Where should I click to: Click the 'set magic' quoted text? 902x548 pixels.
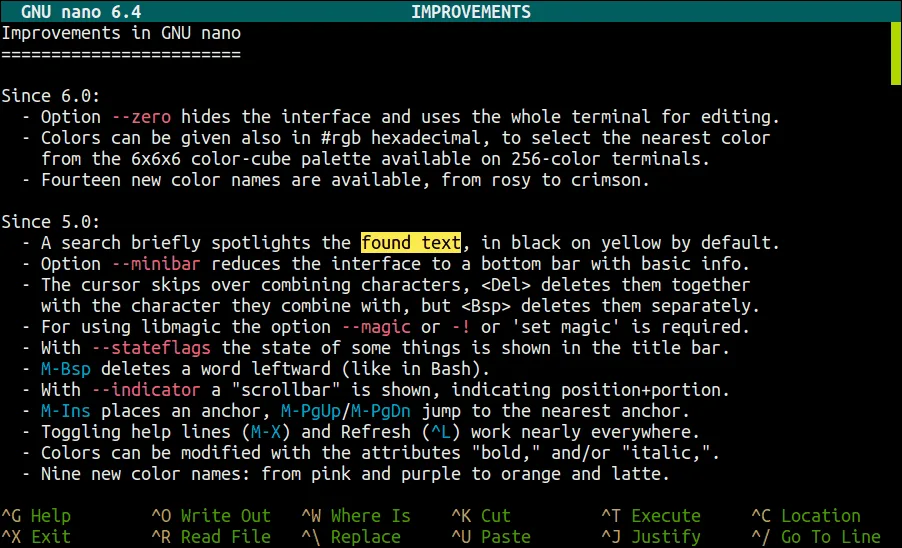566,327
